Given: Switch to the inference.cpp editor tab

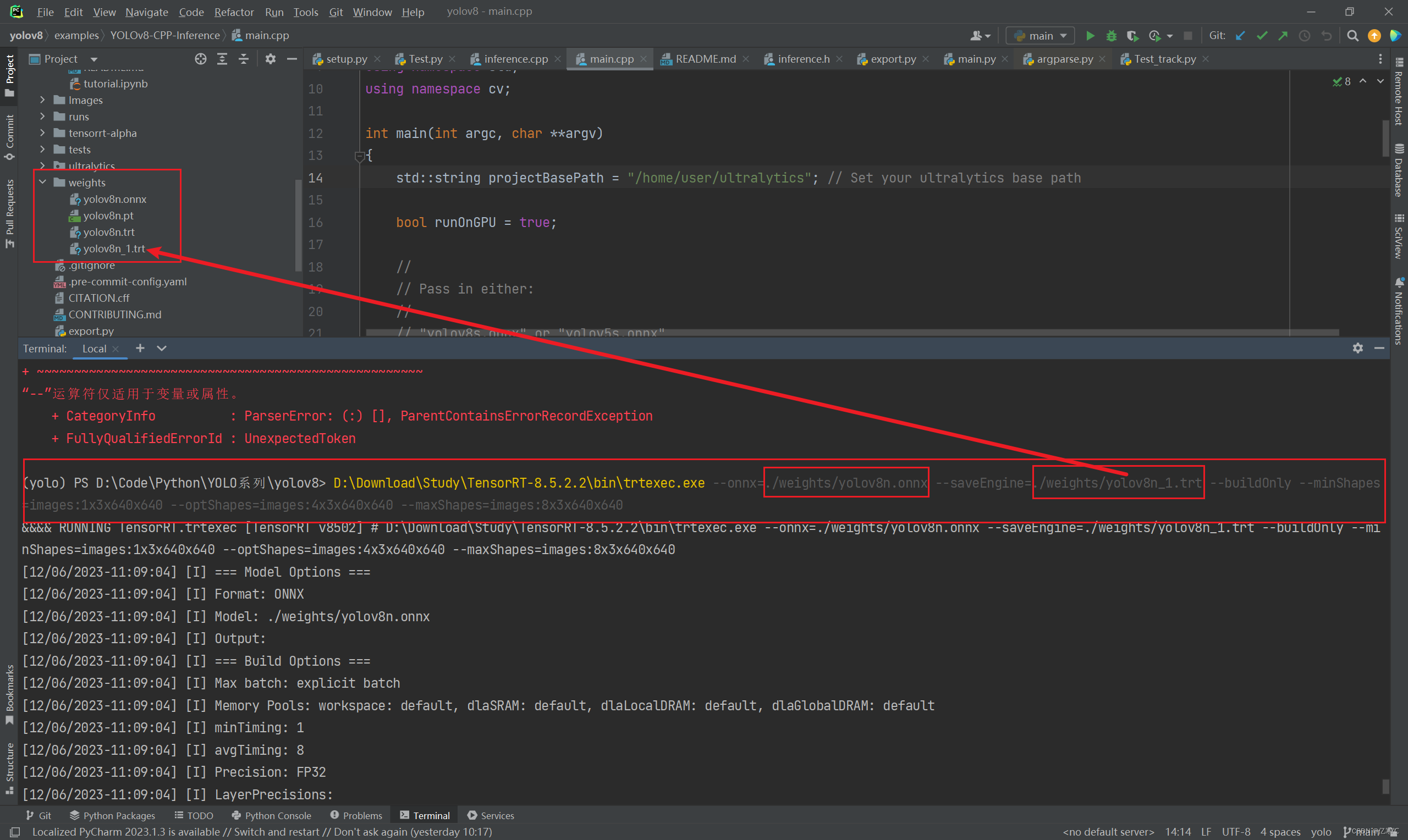Looking at the screenshot, I should (515, 59).
